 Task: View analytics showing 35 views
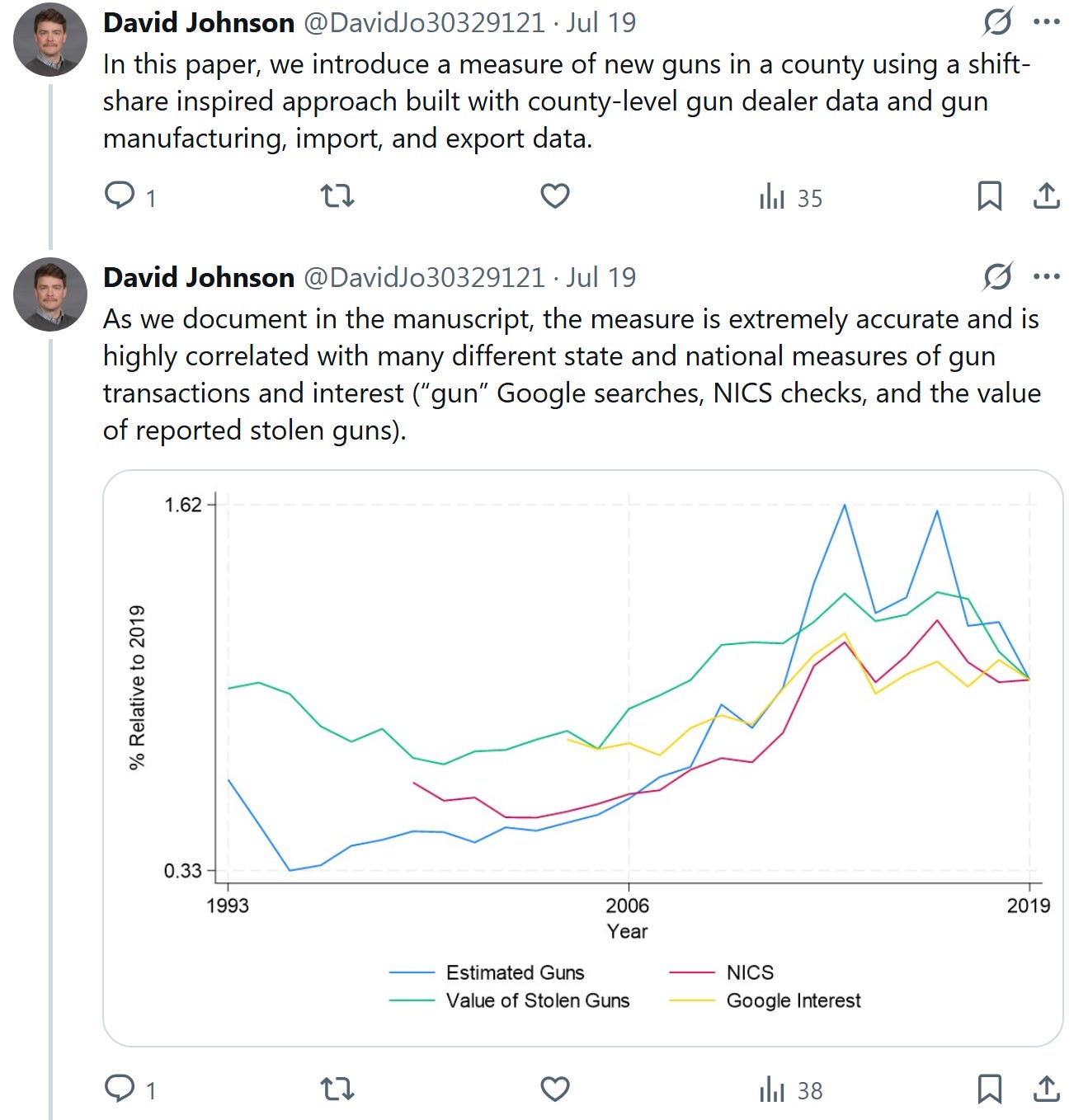tap(790, 198)
